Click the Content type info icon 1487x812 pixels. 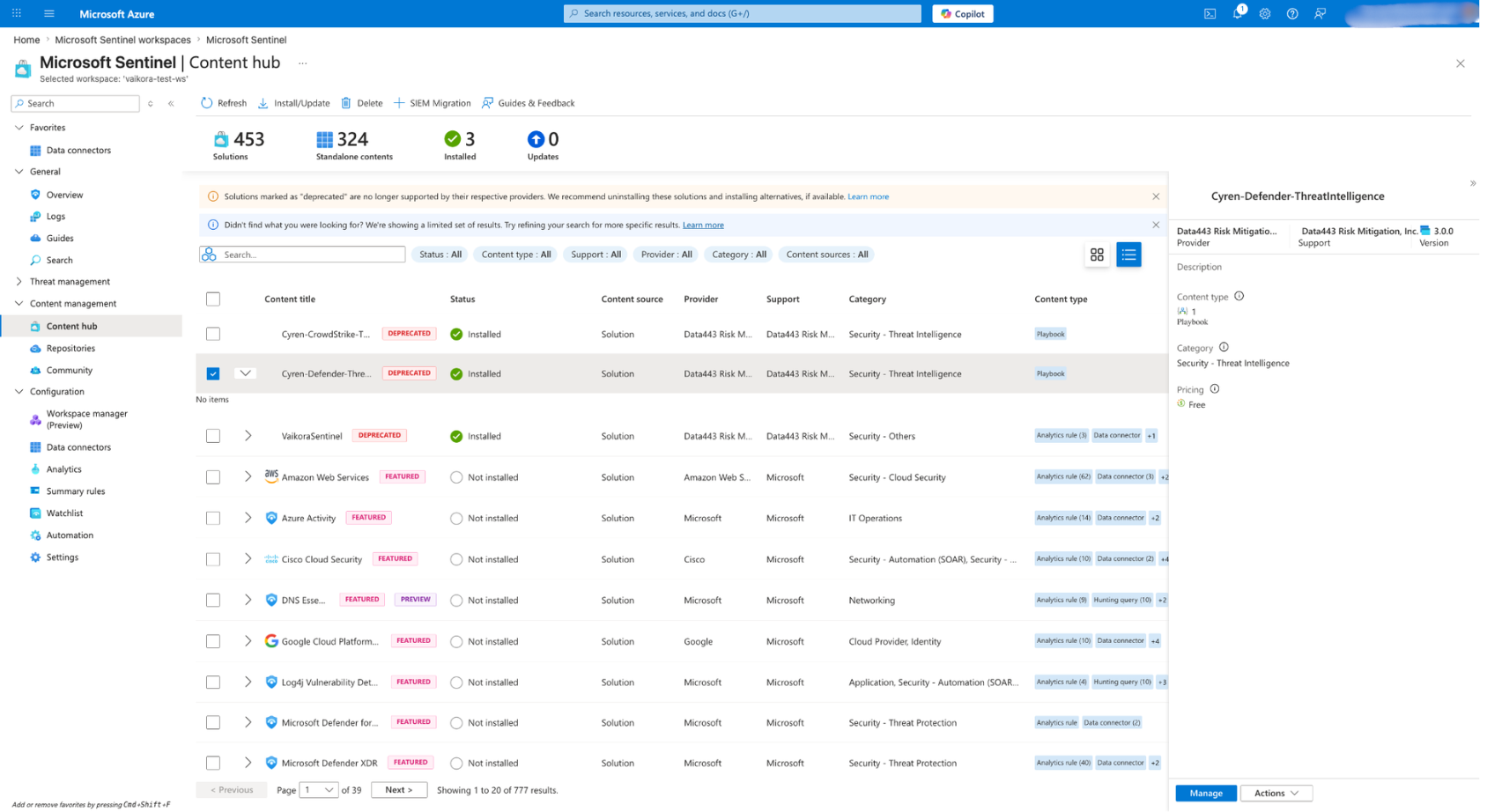pos(1239,296)
